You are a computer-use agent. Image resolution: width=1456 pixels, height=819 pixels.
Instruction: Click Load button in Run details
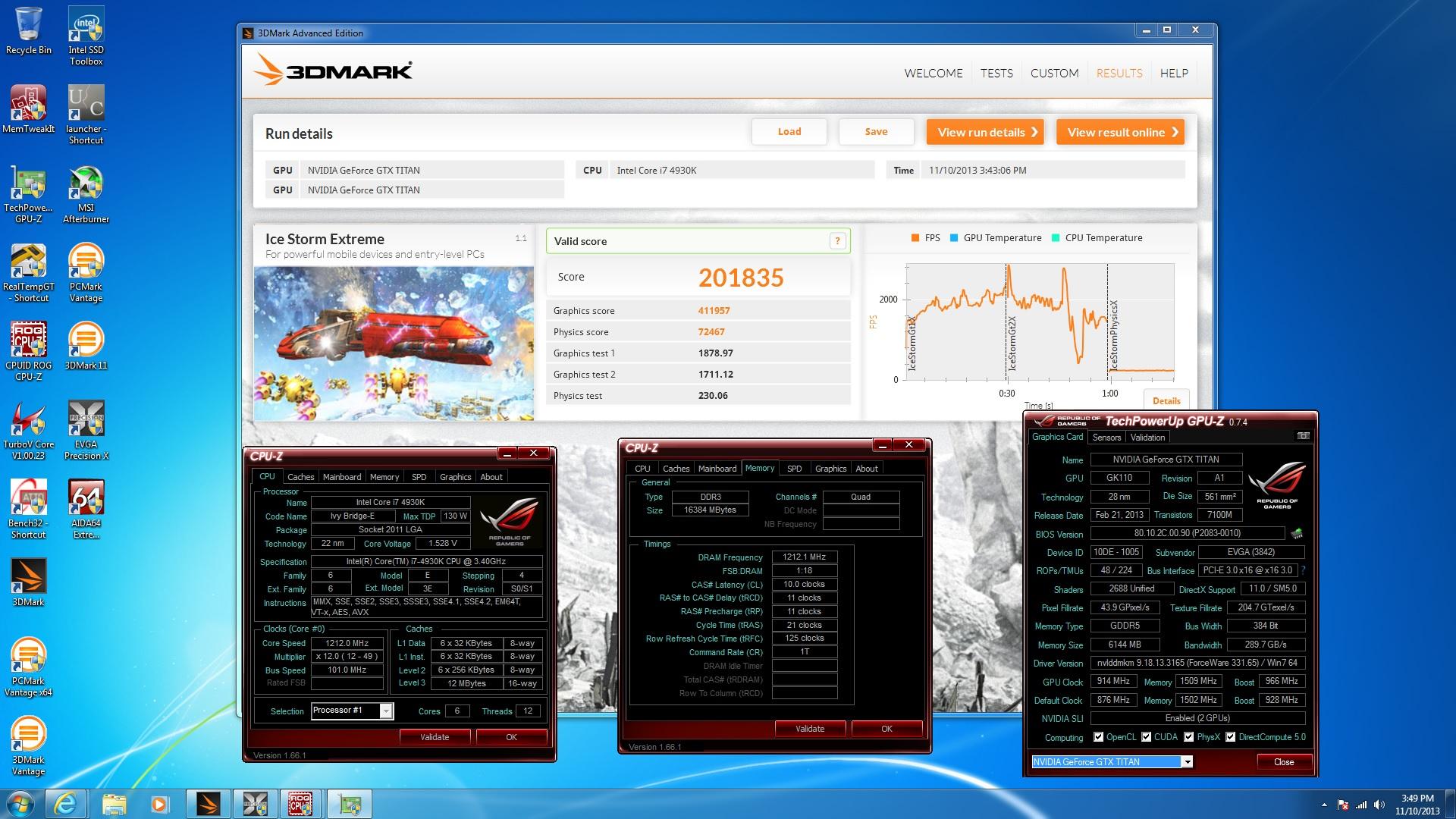789,132
